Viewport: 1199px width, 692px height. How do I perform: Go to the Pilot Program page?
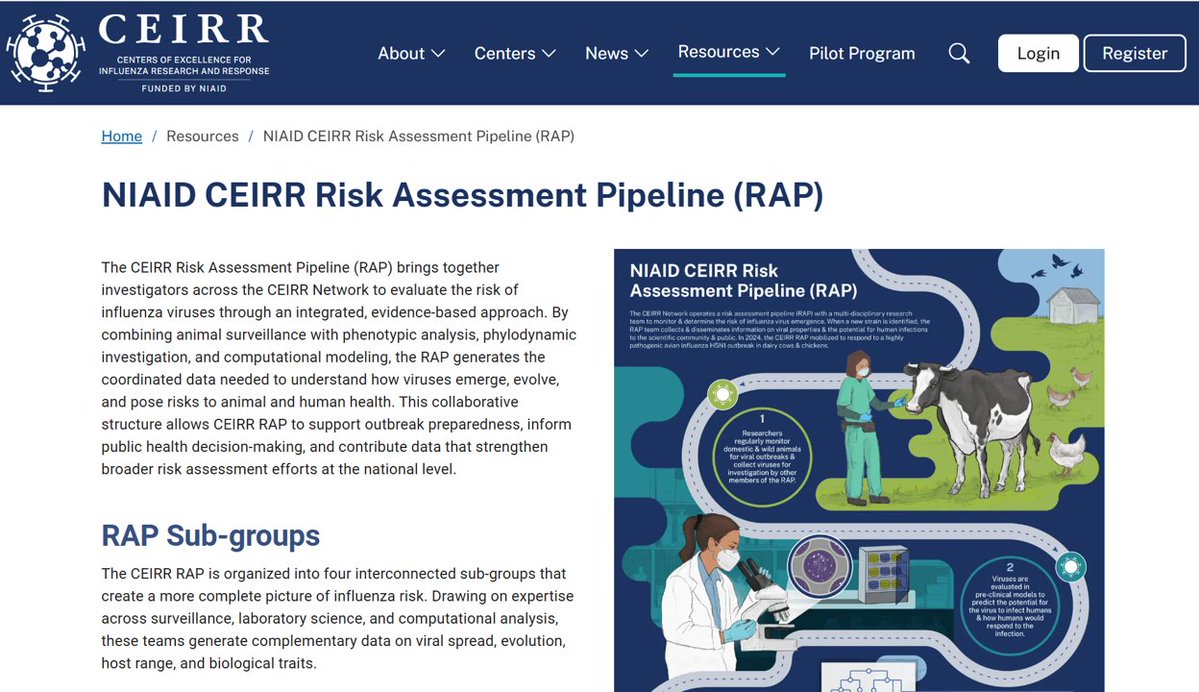pyautogui.click(x=862, y=54)
